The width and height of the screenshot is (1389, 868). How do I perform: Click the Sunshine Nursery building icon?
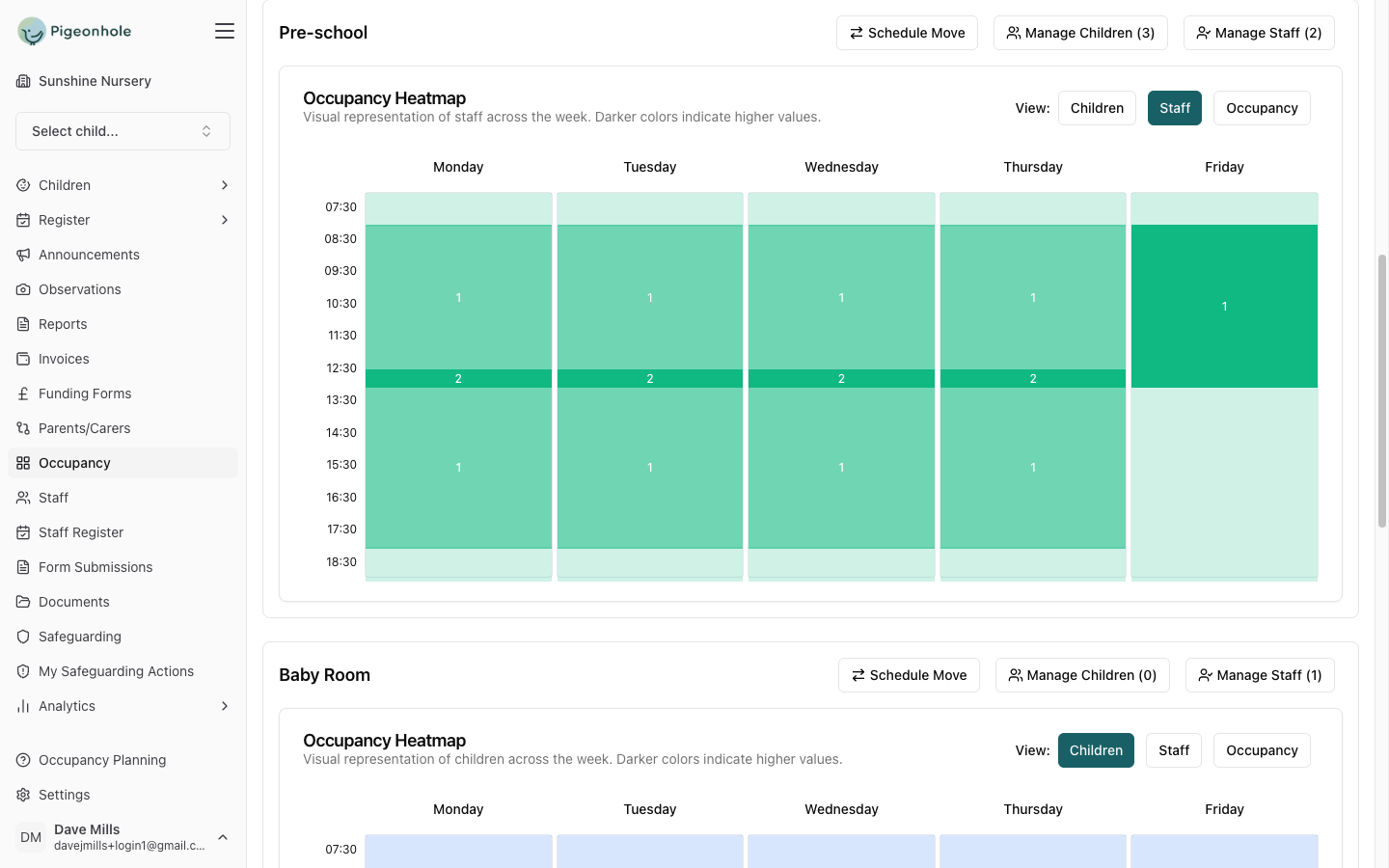tap(23, 81)
